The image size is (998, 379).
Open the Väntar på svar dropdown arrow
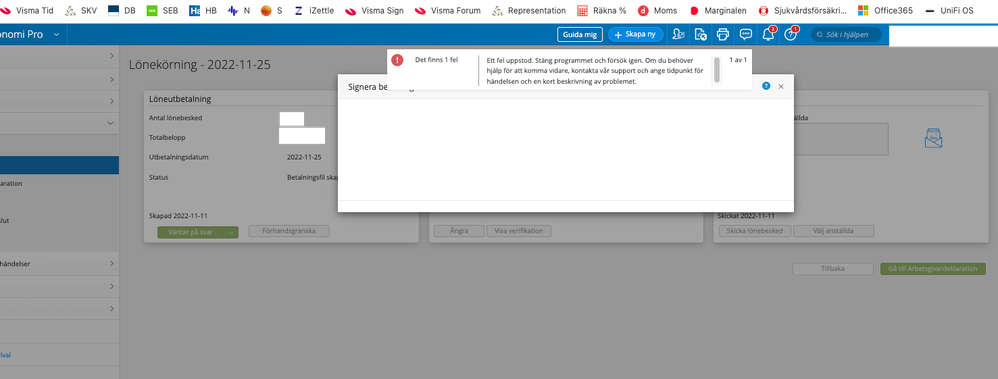tap(232, 232)
